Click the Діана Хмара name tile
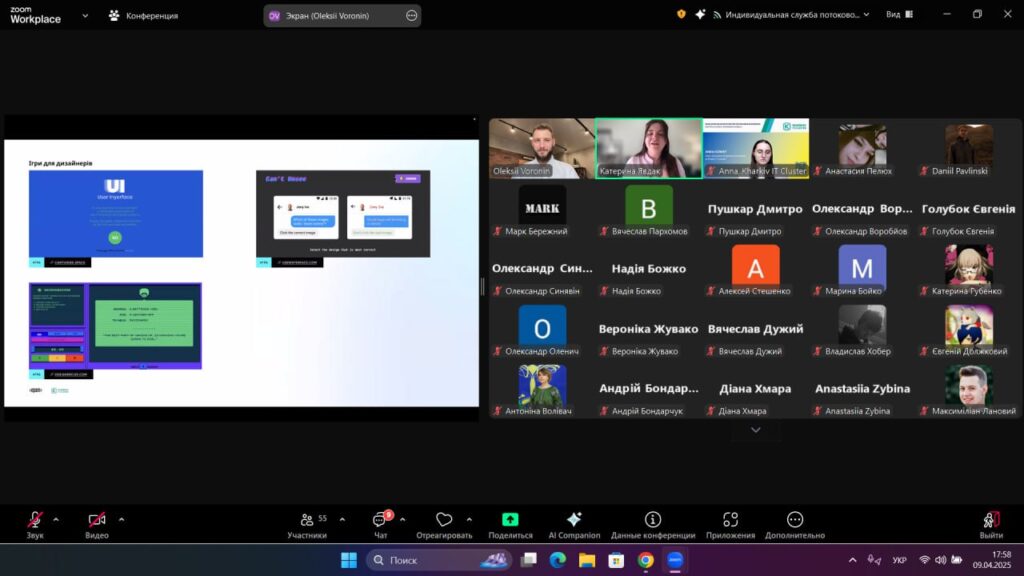 click(756, 389)
